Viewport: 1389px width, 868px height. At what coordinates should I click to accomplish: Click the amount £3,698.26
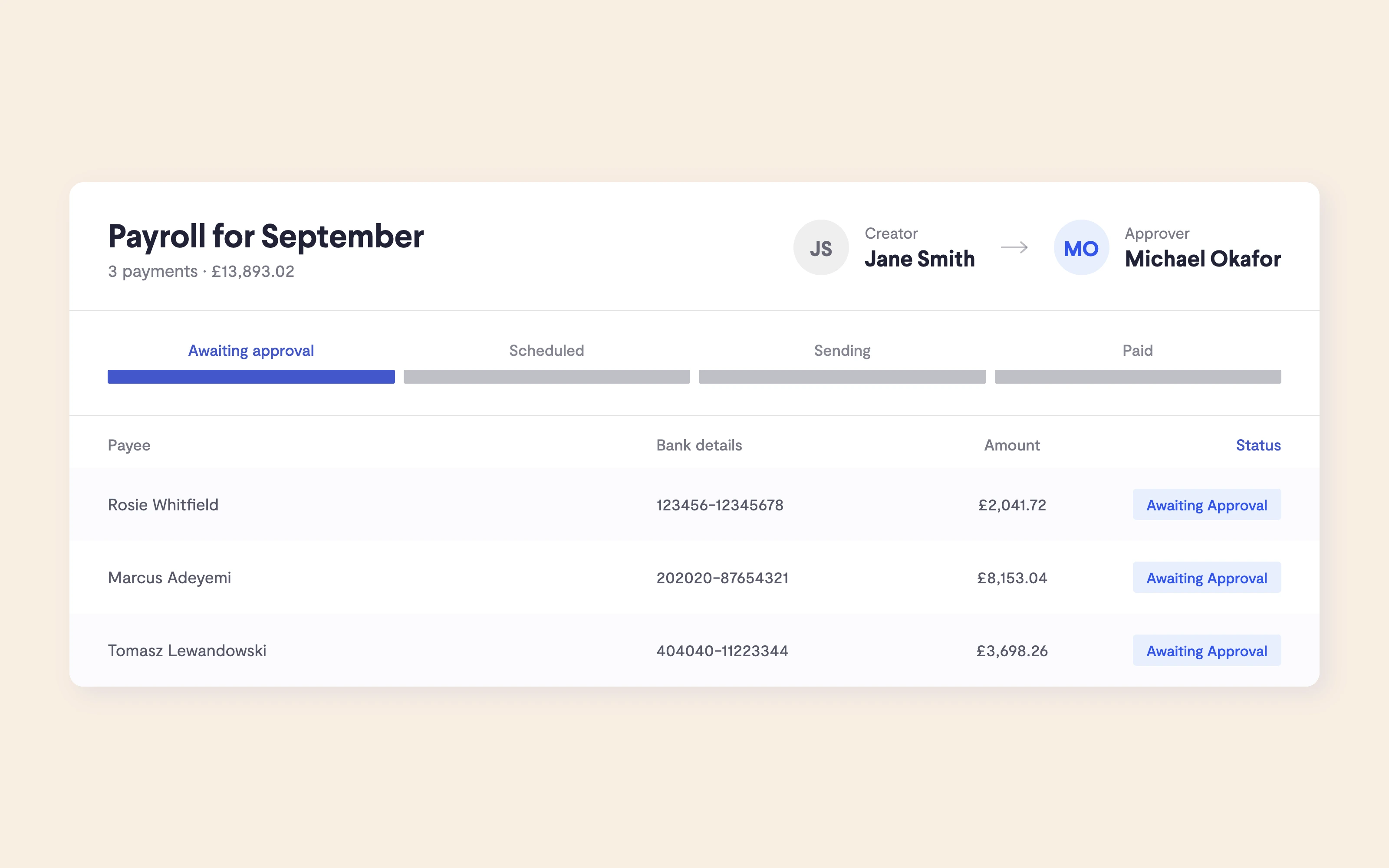tap(1012, 651)
